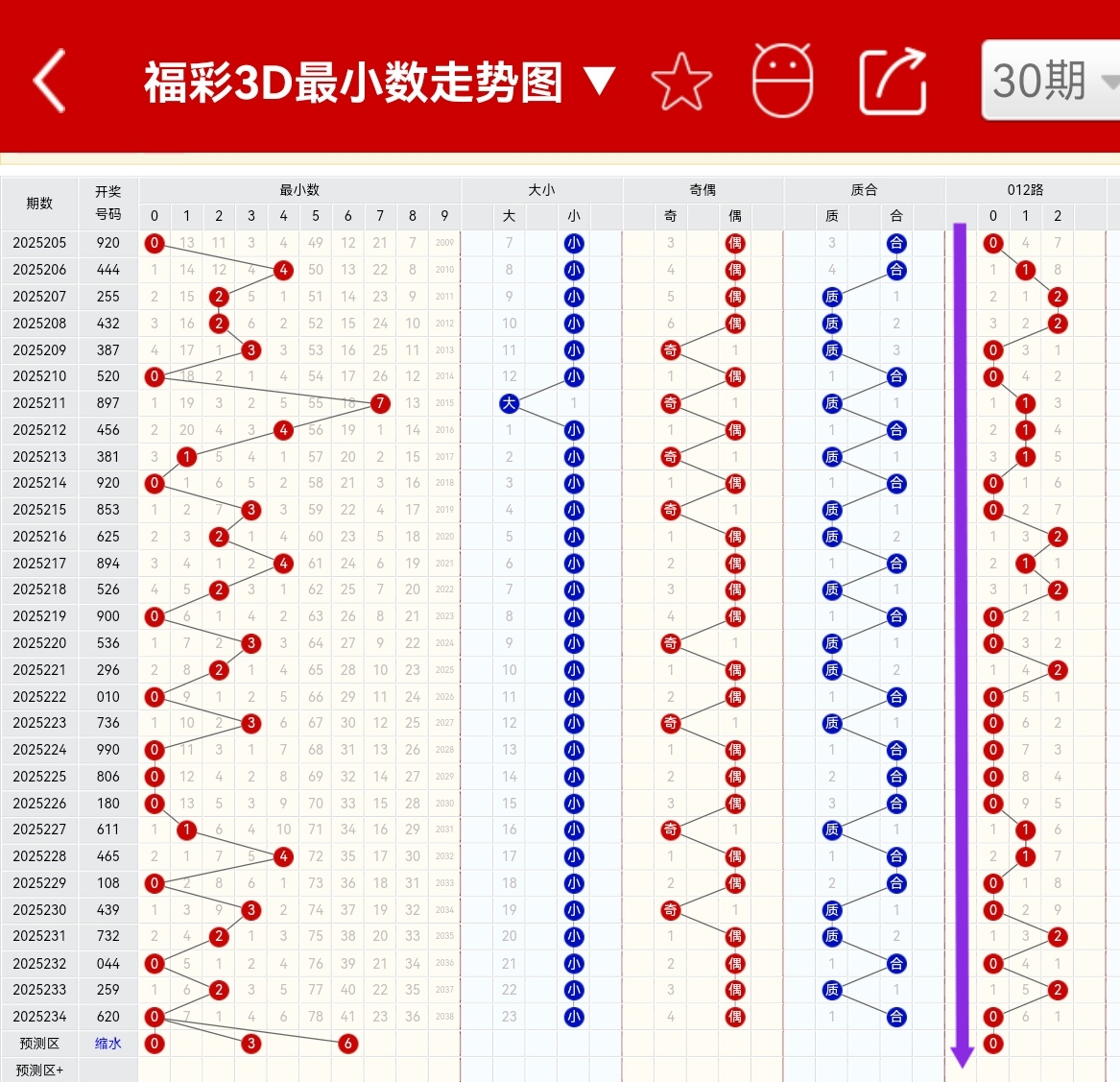Toggle prediction ball 0 in 012路 prediction row
This screenshot has width=1120, height=1082.
tap(993, 1044)
